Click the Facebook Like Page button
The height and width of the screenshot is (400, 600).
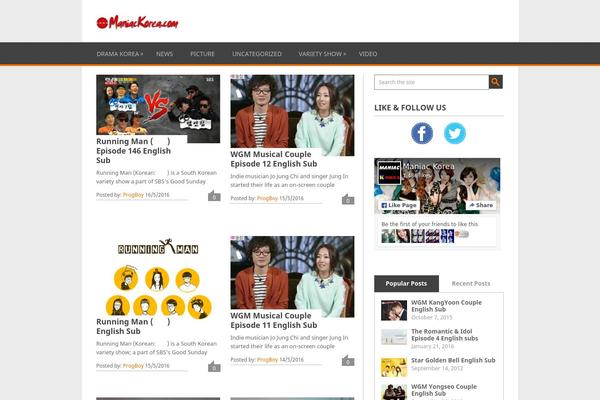[x=399, y=205]
